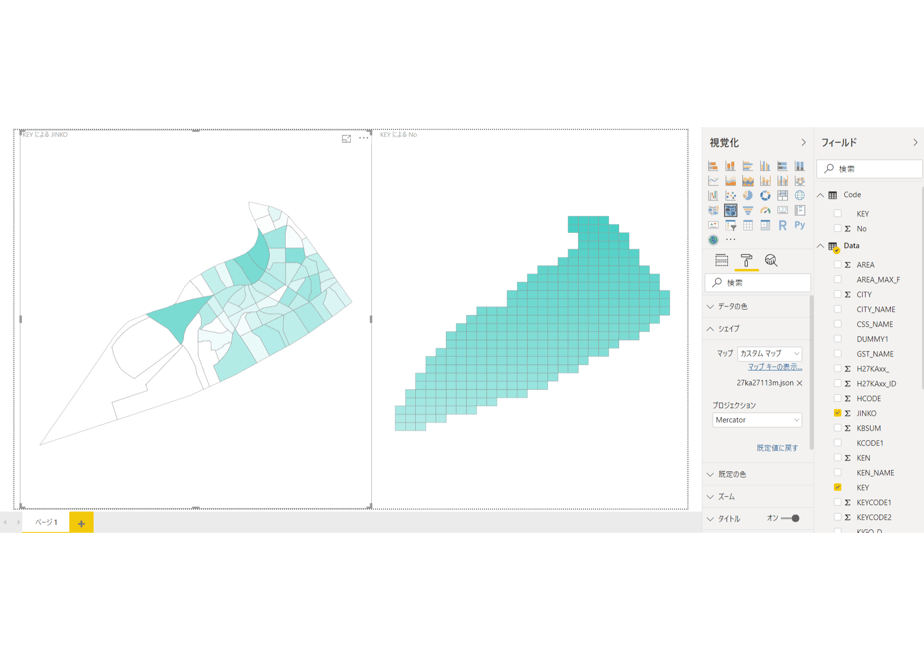Select the matrix visual icon
This screenshot has width=924, height=660.
(765, 225)
